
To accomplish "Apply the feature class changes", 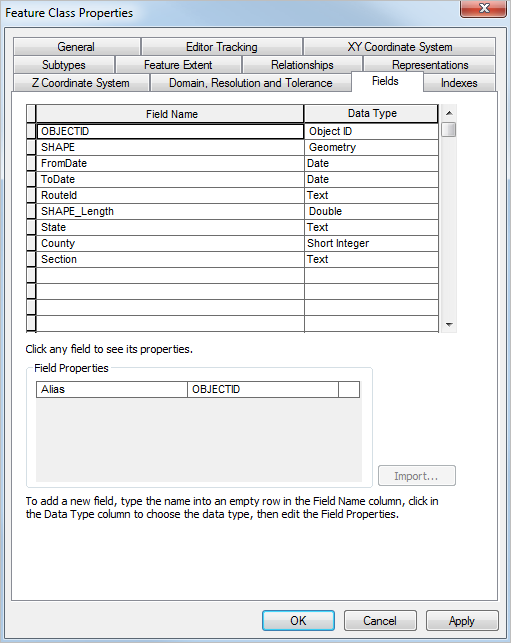I will (462, 620).
